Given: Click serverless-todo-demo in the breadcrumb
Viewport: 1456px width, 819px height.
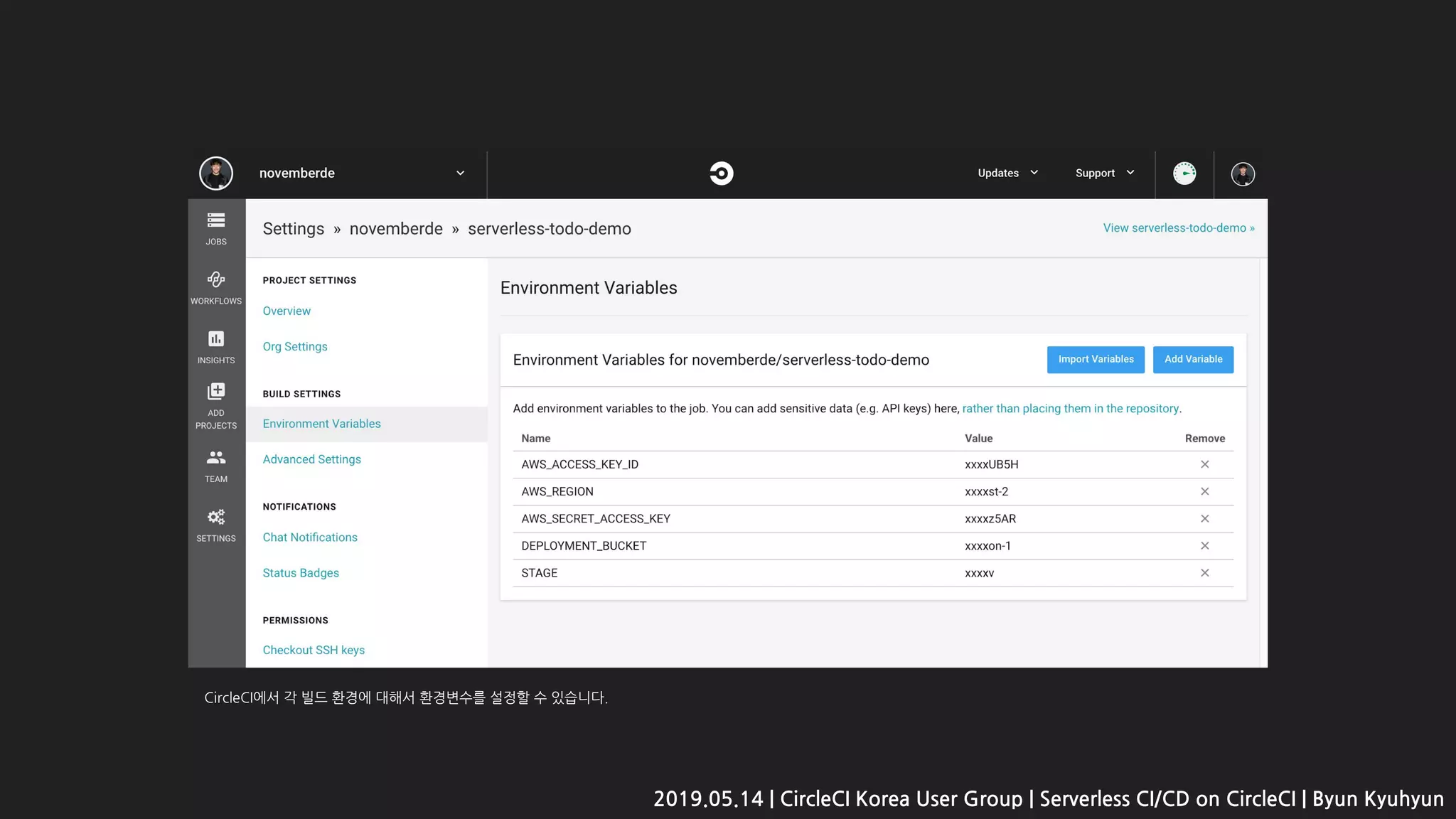Looking at the screenshot, I should click(550, 228).
